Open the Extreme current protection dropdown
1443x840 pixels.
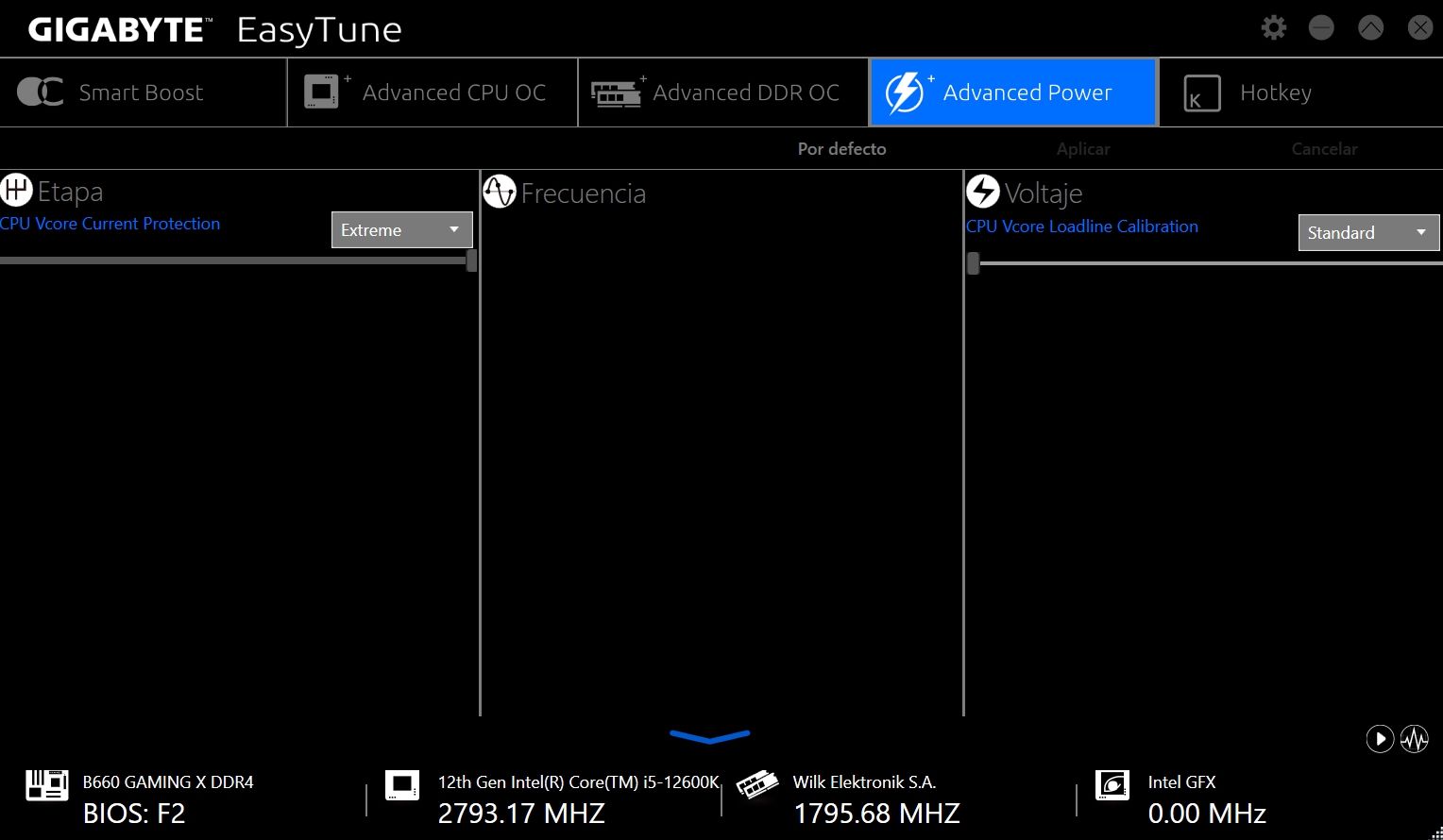(x=401, y=230)
